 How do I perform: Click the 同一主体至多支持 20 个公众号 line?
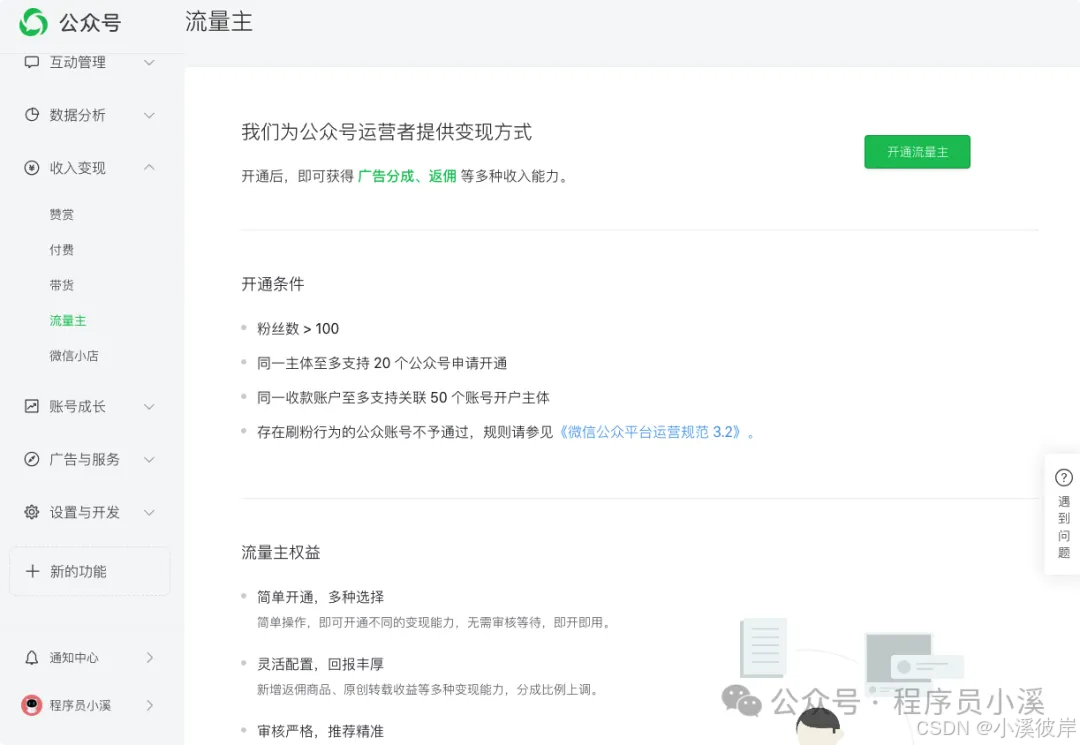[x=382, y=364]
